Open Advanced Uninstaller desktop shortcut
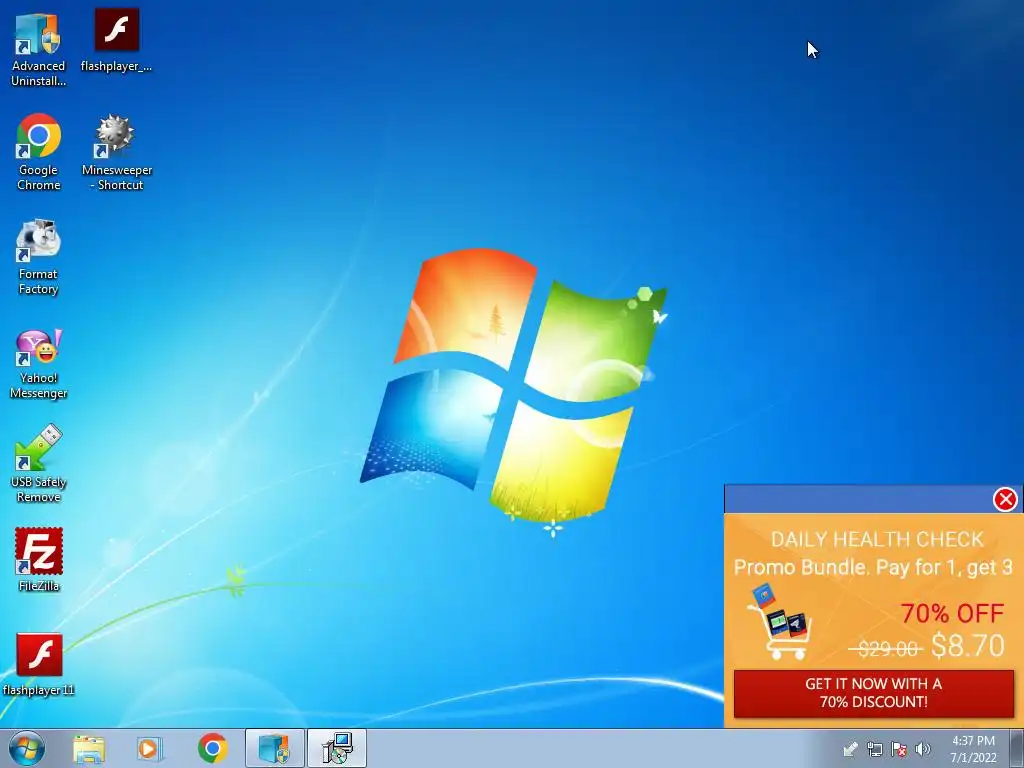Screen dimensions: 1024x768 pyautogui.click(x=38, y=49)
